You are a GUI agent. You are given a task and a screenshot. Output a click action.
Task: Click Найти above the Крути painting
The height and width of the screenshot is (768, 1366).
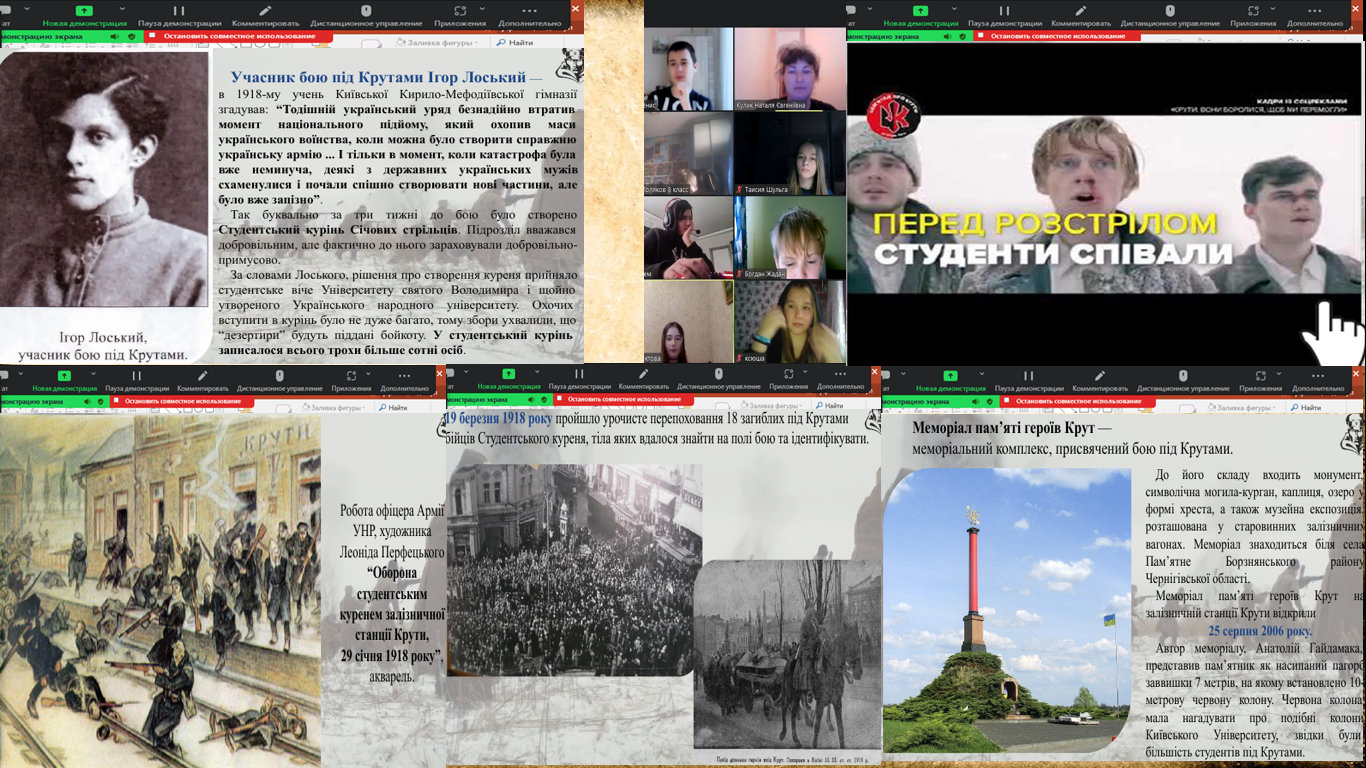[x=392, y=408]
